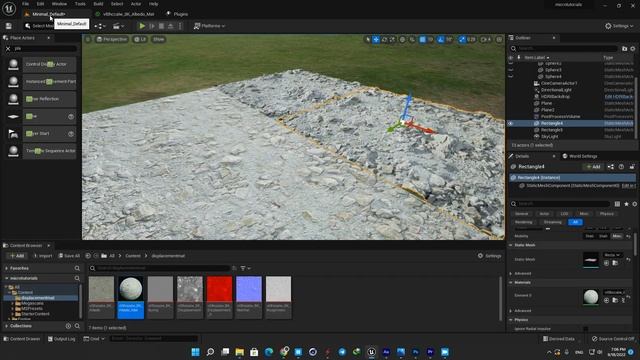
Task: Select the select-objects mode icon in viewport
Action: 368,40
